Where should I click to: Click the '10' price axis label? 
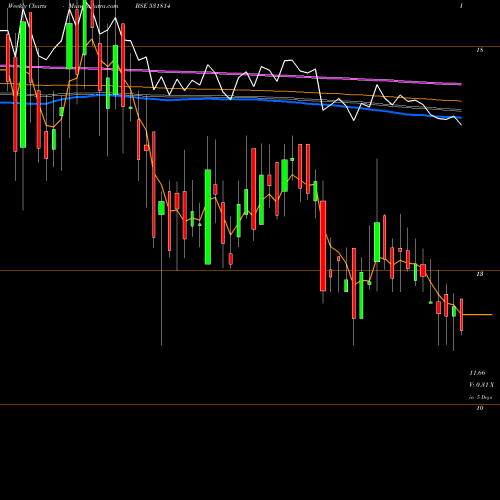pos(480,408)
